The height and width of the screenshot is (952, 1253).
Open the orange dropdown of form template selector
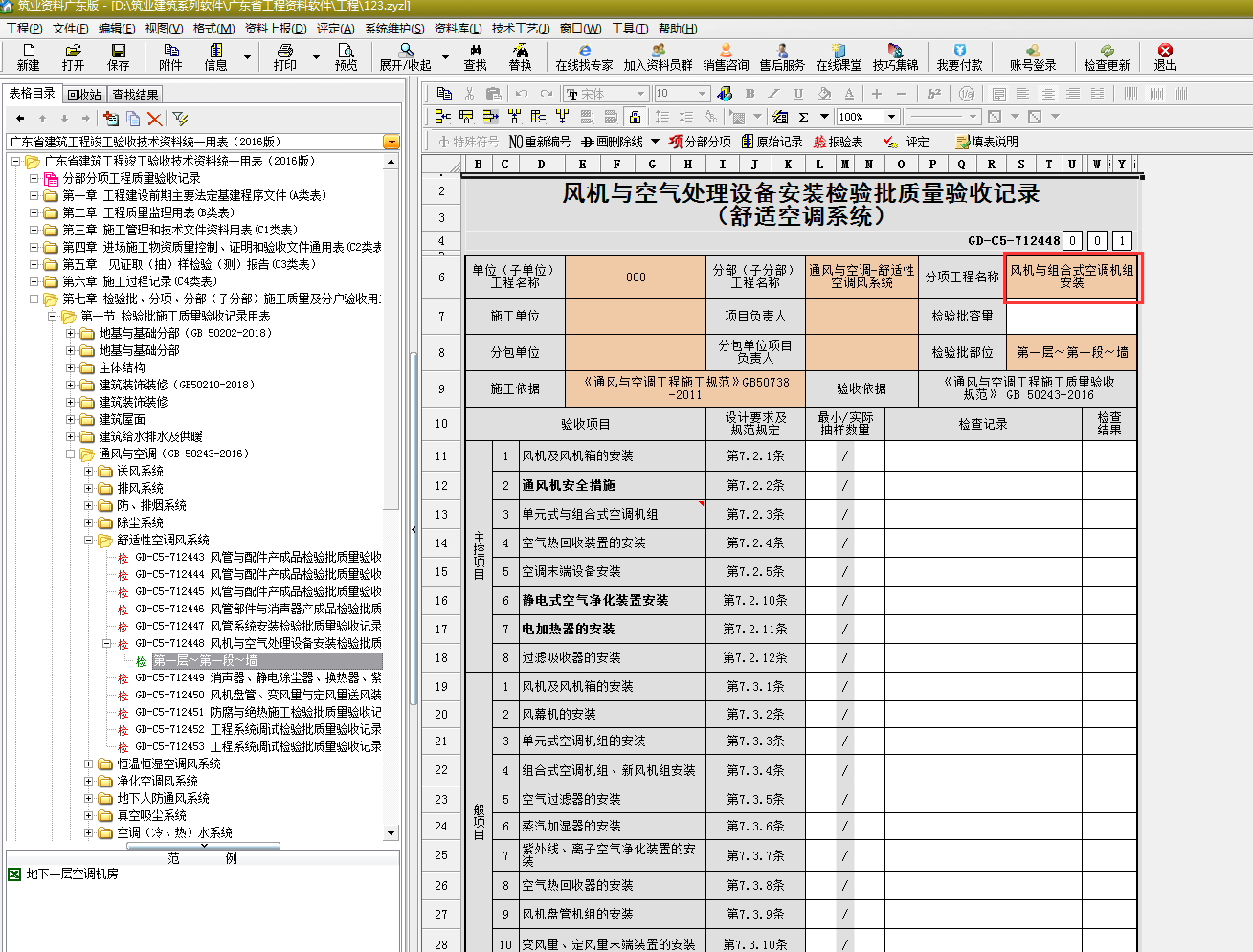(x=391, y=142)
